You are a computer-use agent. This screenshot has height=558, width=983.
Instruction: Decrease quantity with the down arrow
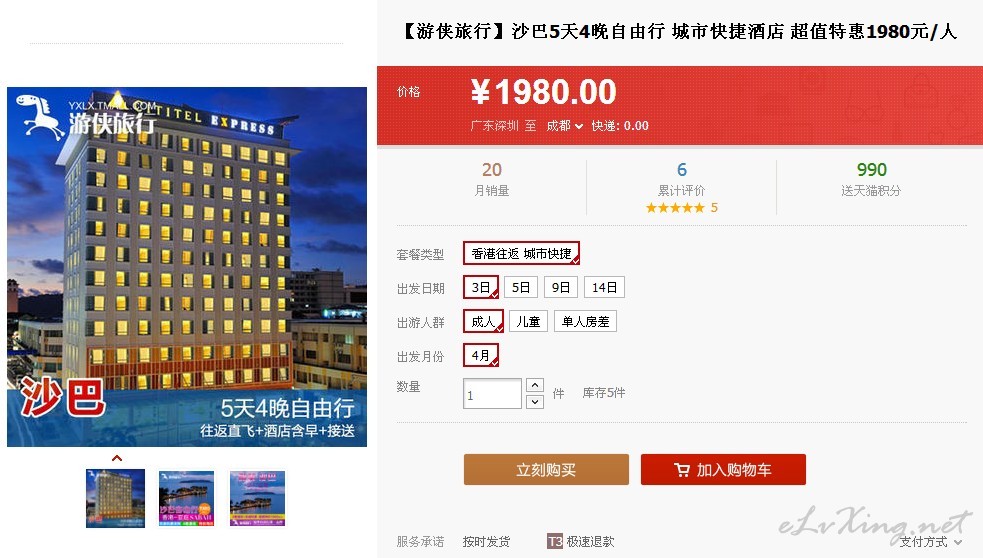pos(535,401)
